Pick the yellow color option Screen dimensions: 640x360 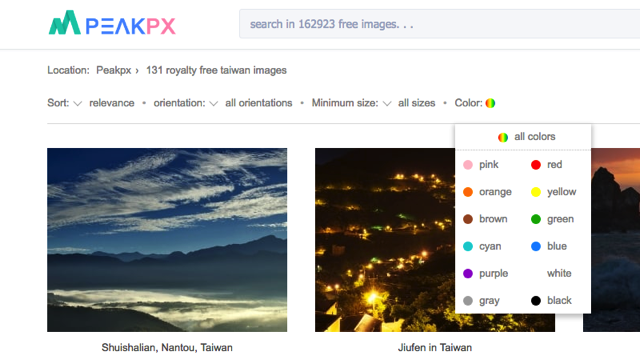(554, 192)
